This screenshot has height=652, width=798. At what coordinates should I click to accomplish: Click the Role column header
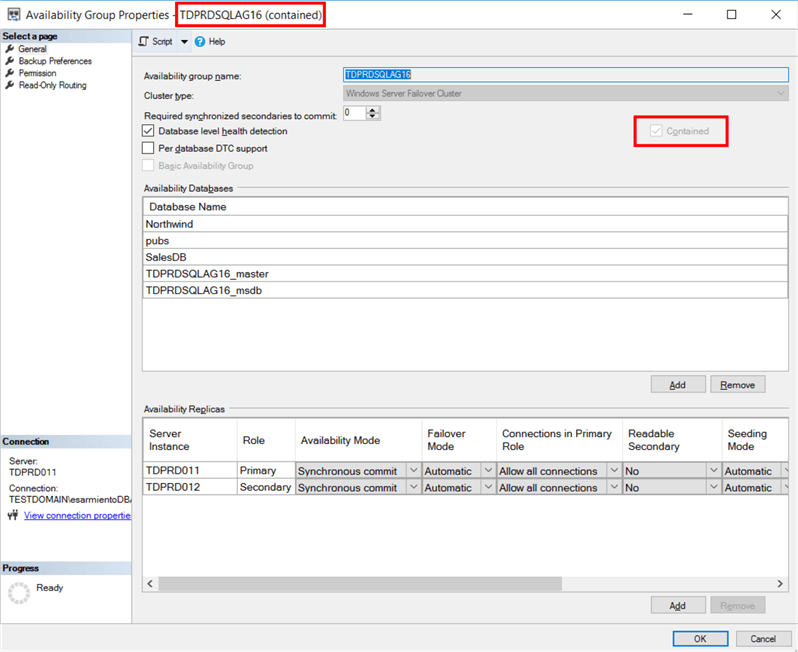pyautogui.click(x=266, y=440)
